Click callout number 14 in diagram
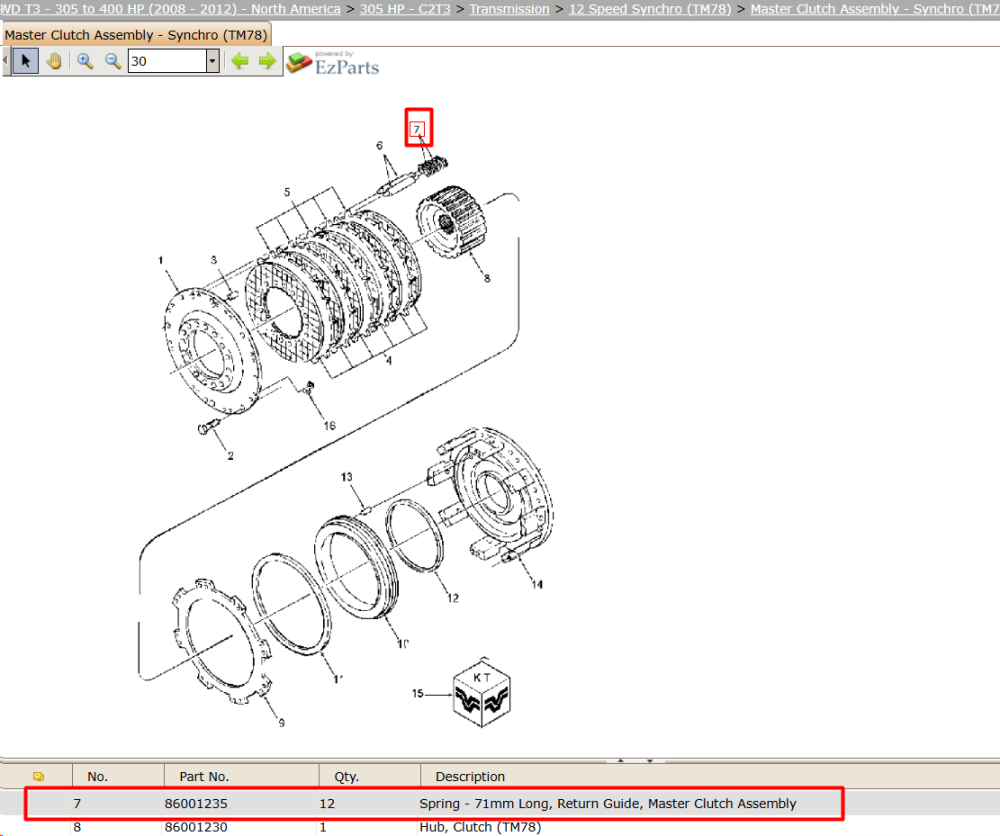Image resolution: width=1000 pixels, height=836 pixels. (537, 584)
